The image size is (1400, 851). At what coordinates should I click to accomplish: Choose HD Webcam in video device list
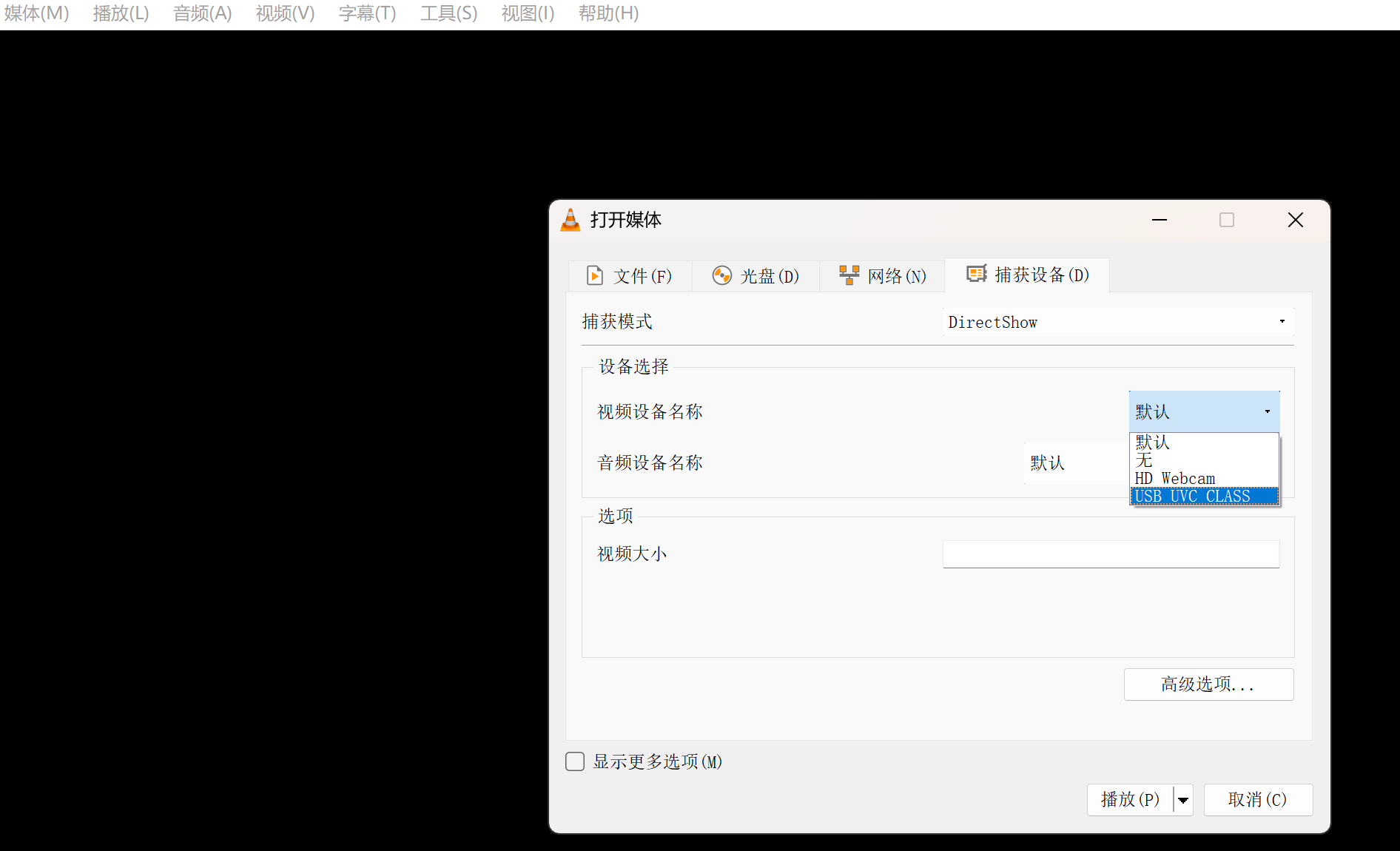pyautogui.click(x=1204, y=479)
